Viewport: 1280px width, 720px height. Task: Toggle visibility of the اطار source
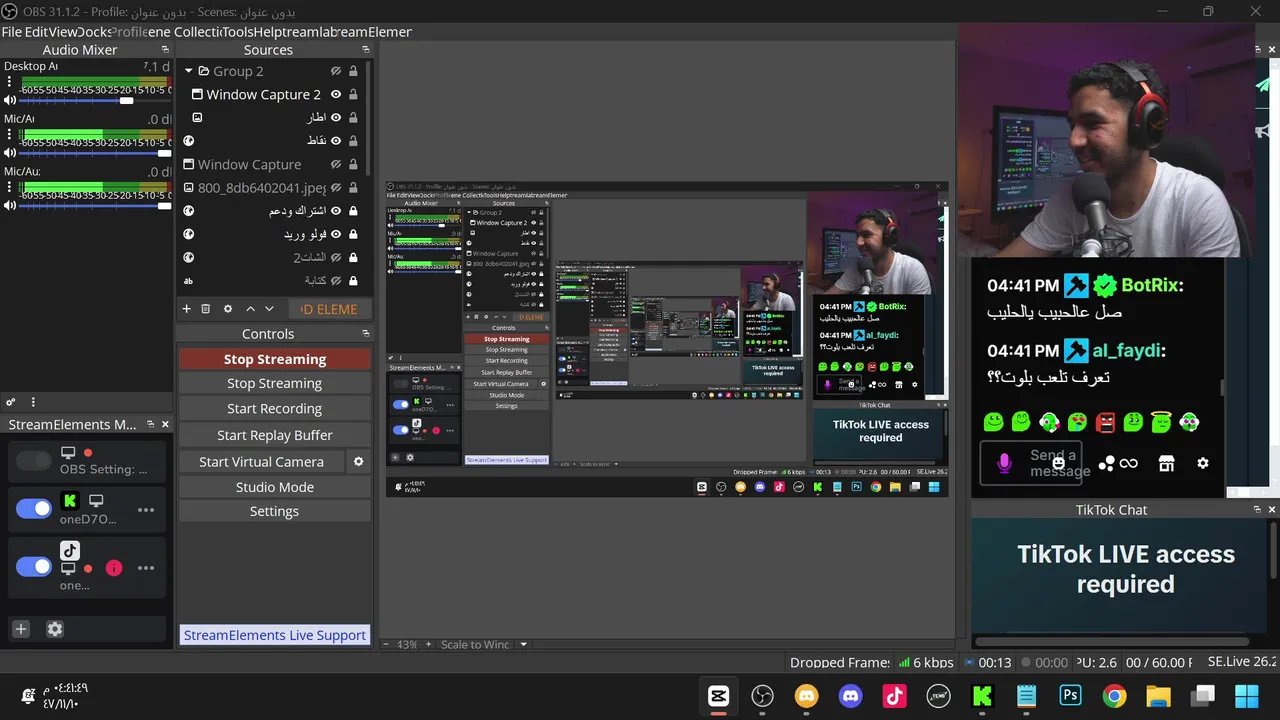click(x=336, y=117)
